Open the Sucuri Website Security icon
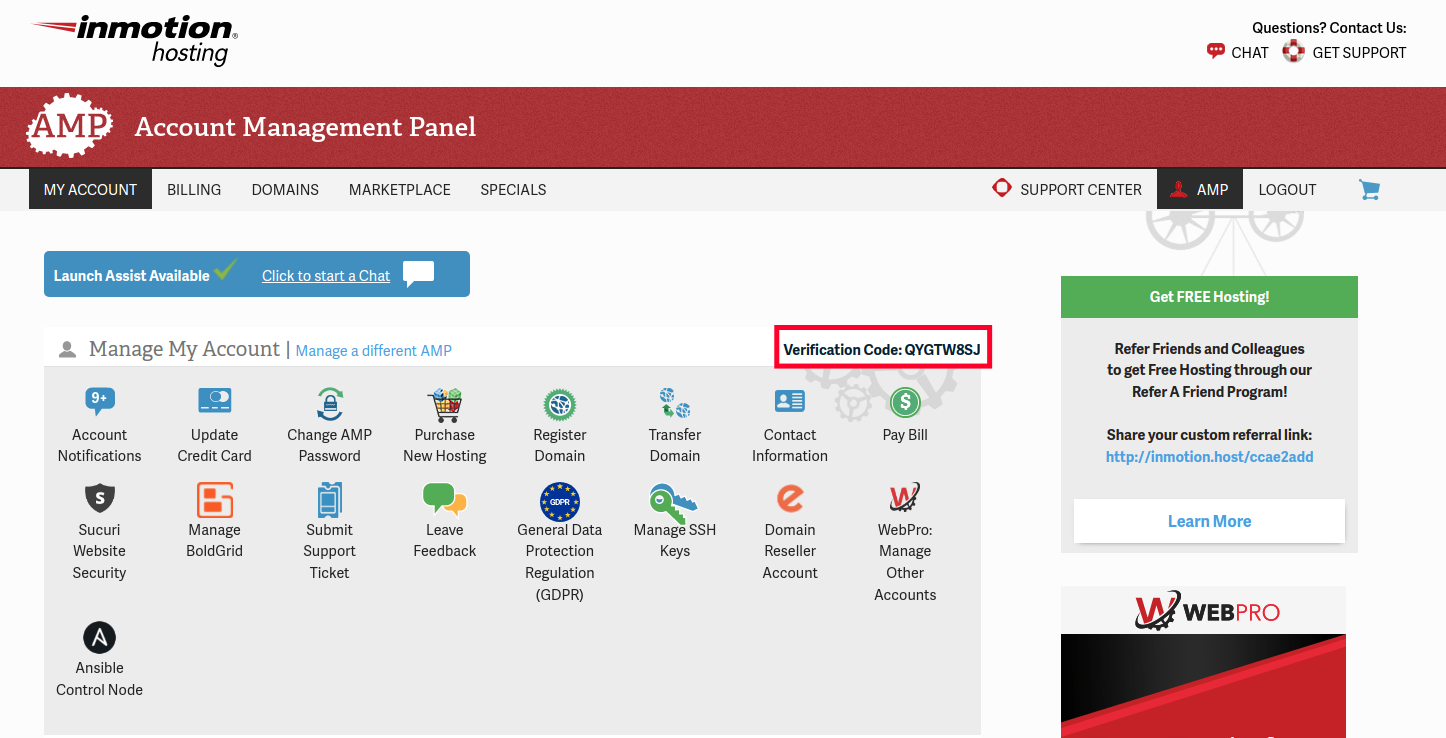Viewport: 1446px width, 738px height. click(99, 498)
